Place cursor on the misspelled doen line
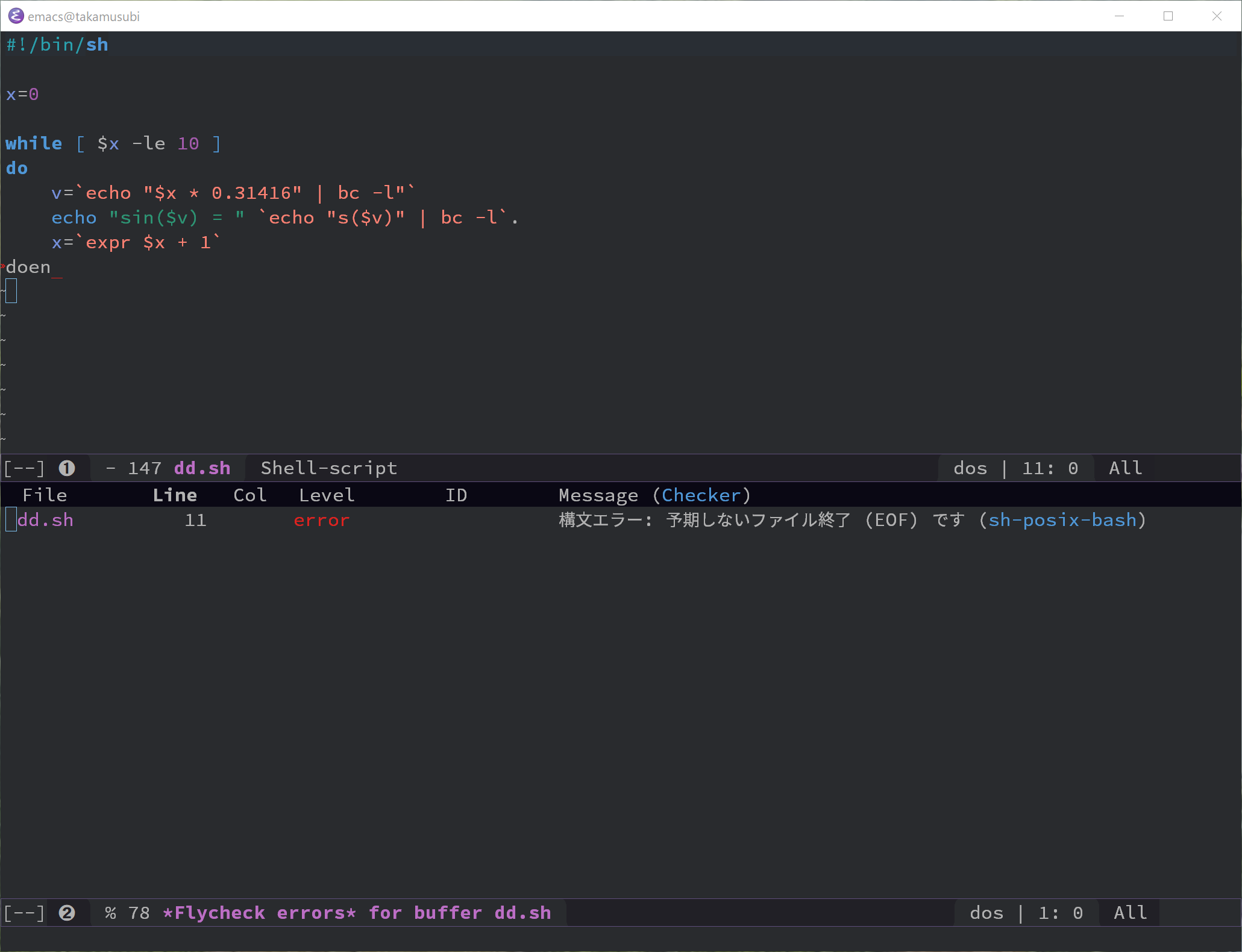1242x952 pixels. coord(28,267)
